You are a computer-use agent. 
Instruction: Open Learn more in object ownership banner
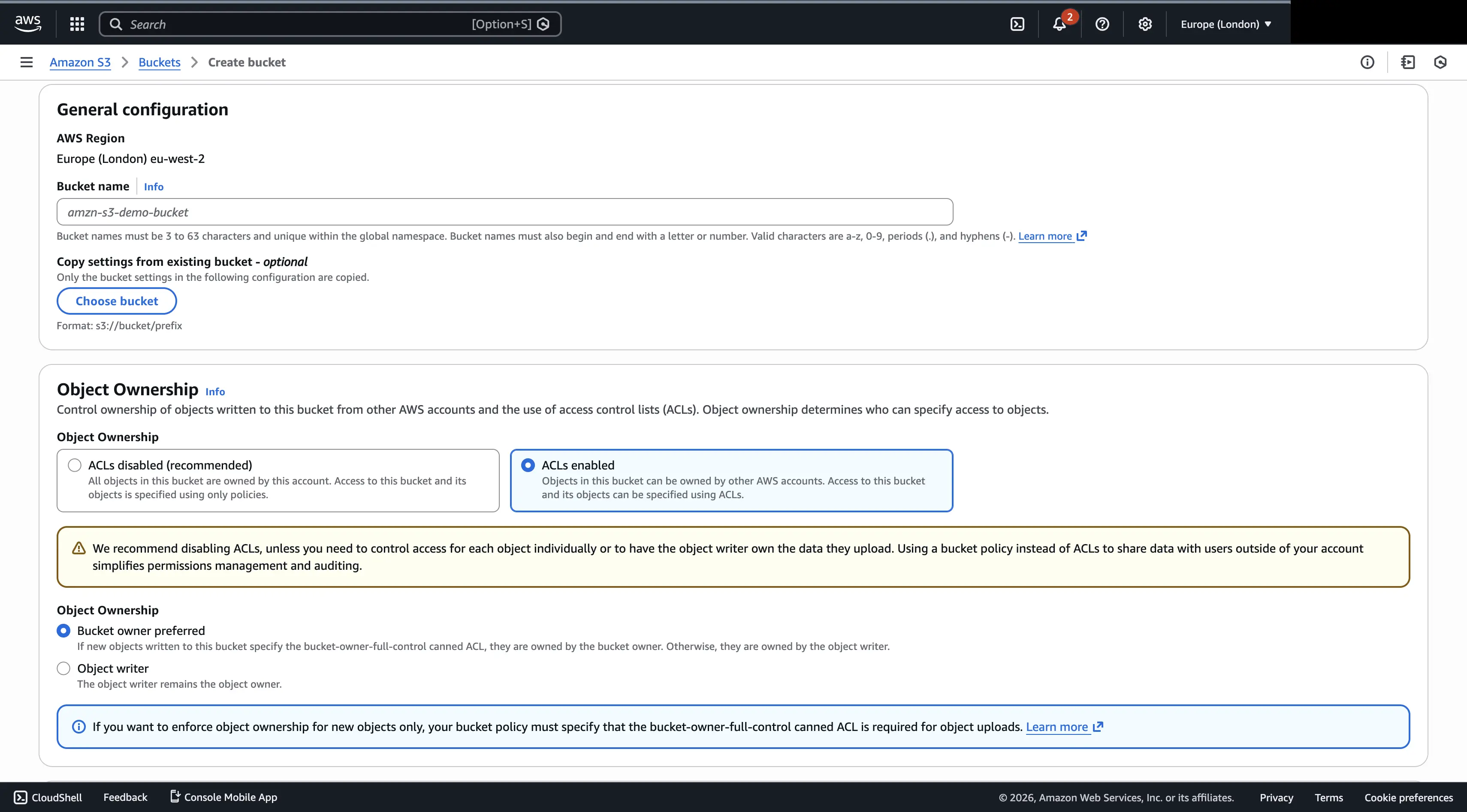1057,727
